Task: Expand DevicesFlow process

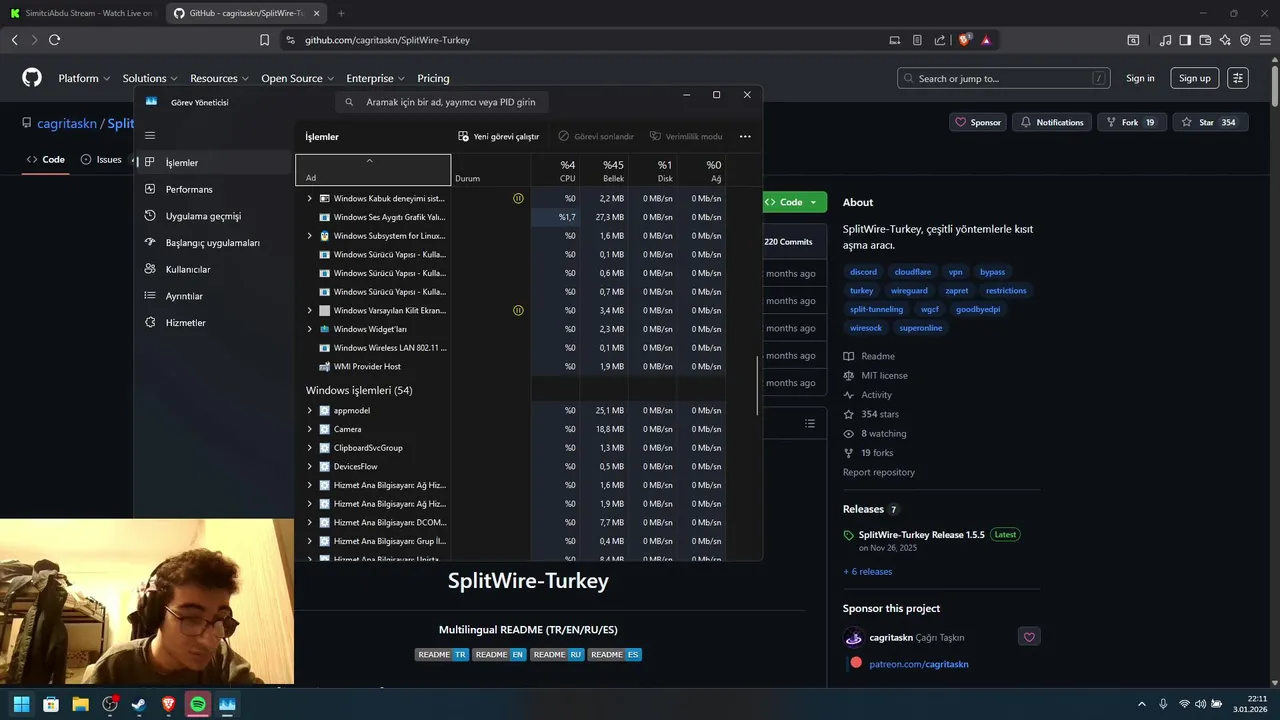Action: click(310, 467)
